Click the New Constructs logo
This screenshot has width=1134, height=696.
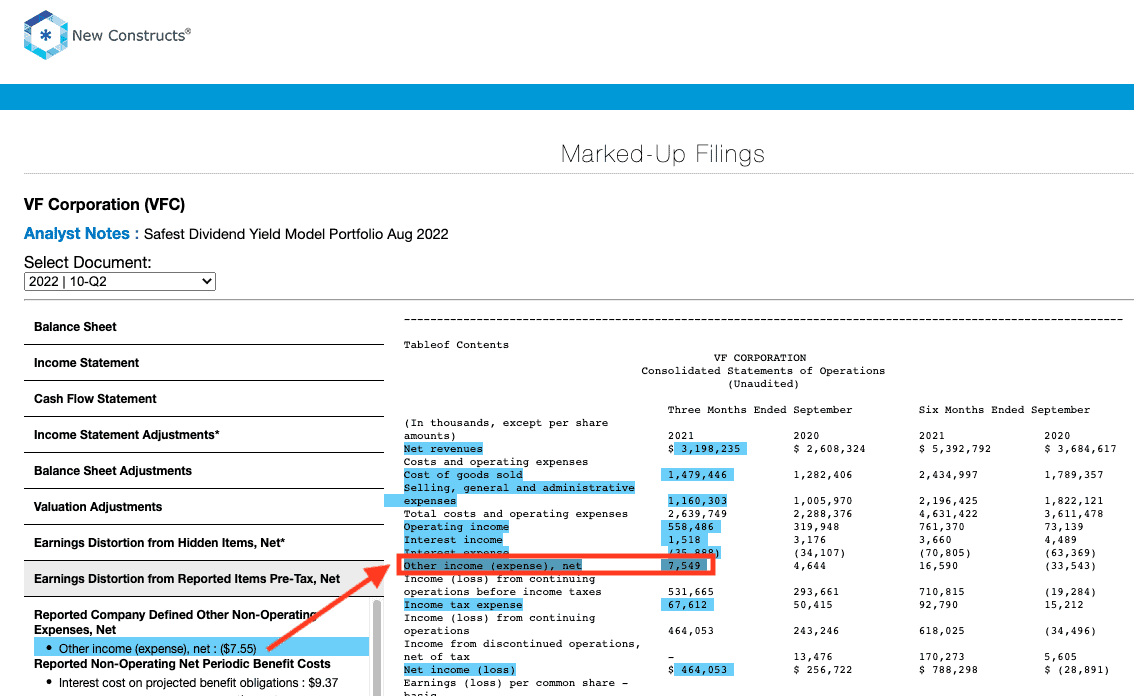[x=107, y=35]
